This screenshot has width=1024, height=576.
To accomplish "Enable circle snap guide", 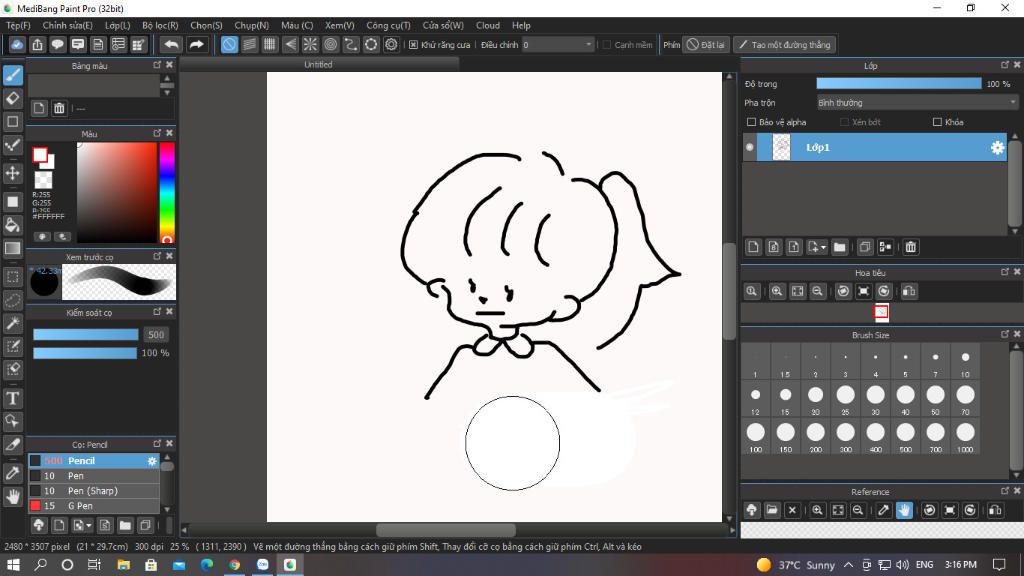I will coord(330,44).
